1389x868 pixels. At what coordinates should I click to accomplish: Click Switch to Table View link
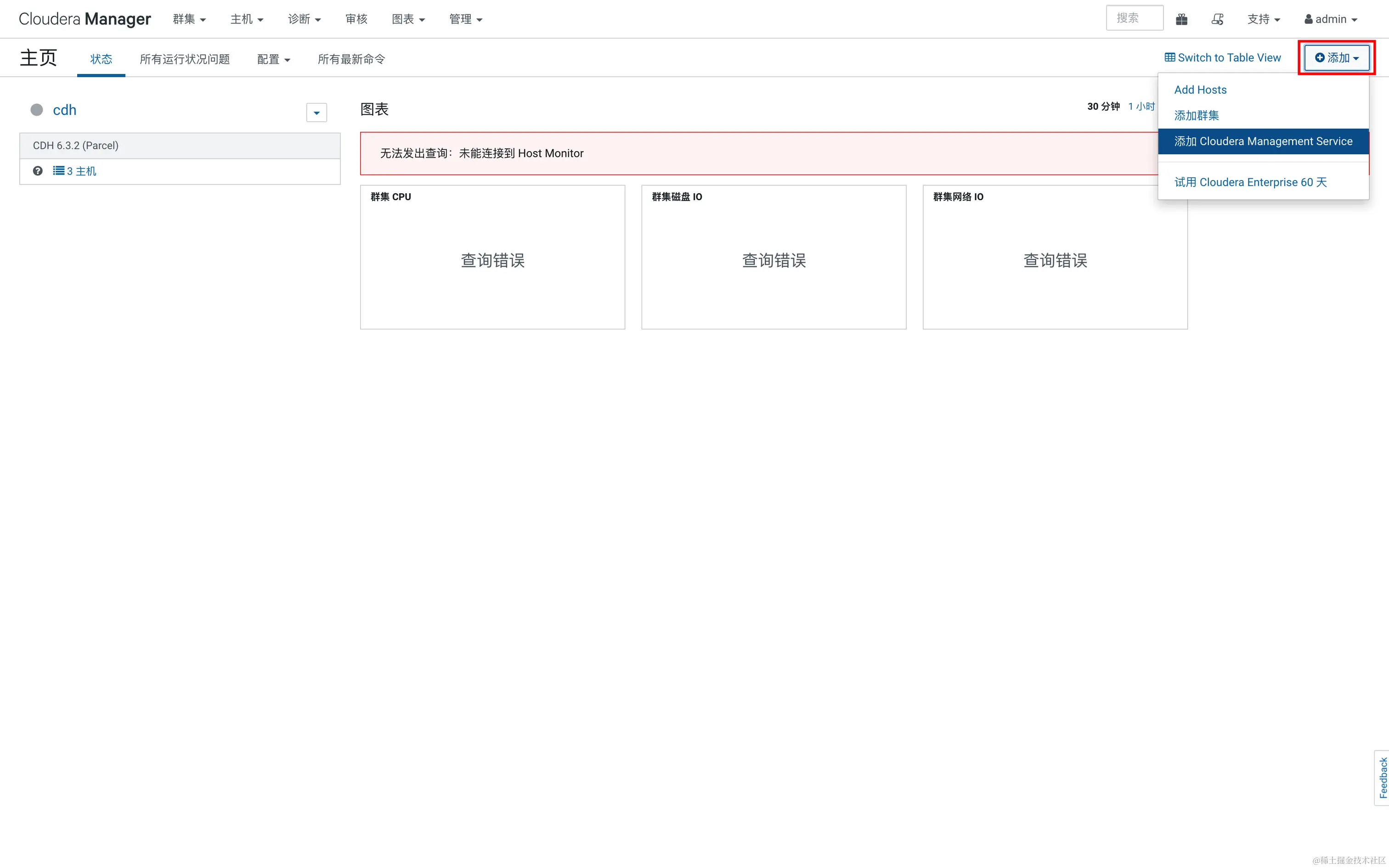(x=1223, y=57)
